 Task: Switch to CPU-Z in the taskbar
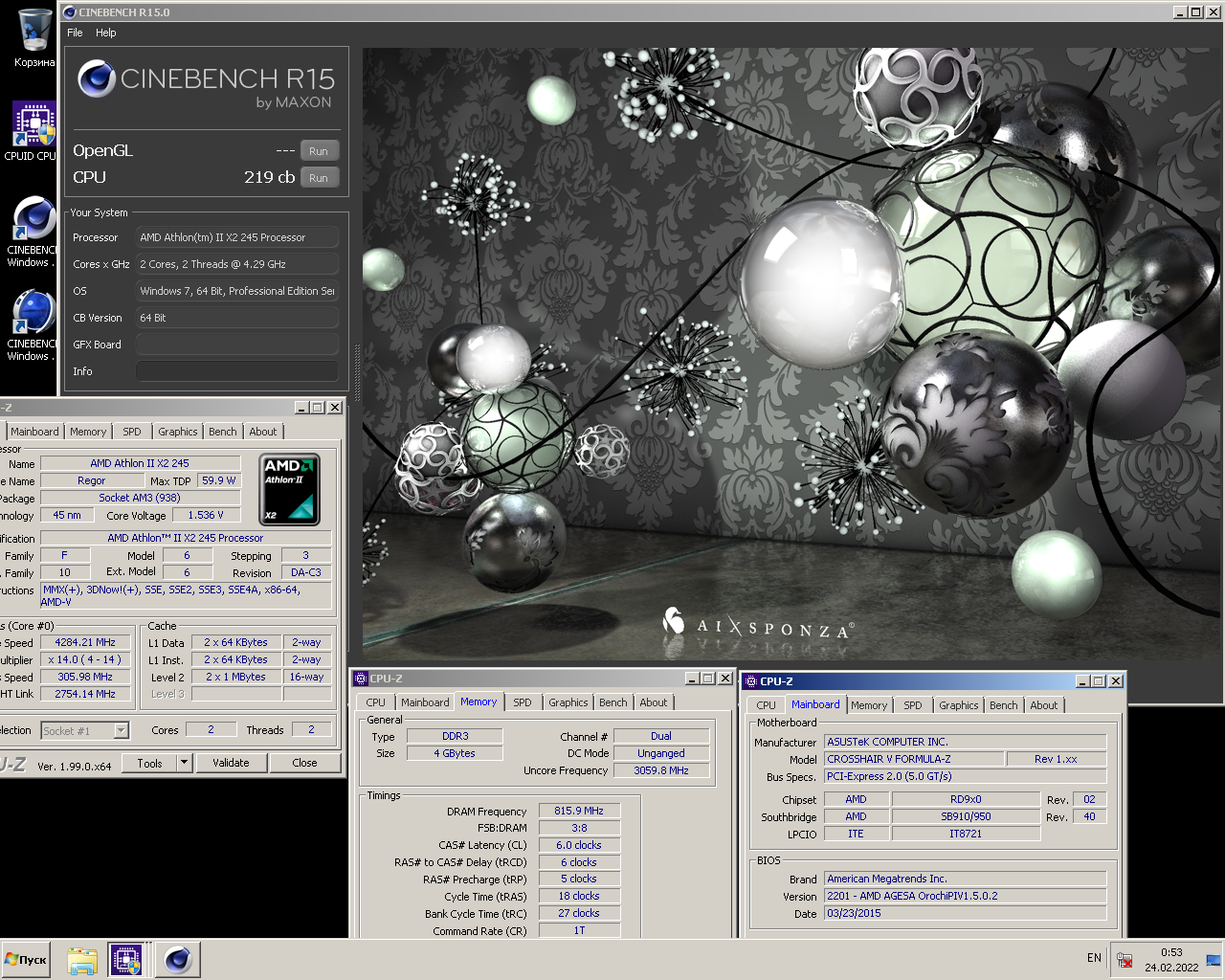126,960
